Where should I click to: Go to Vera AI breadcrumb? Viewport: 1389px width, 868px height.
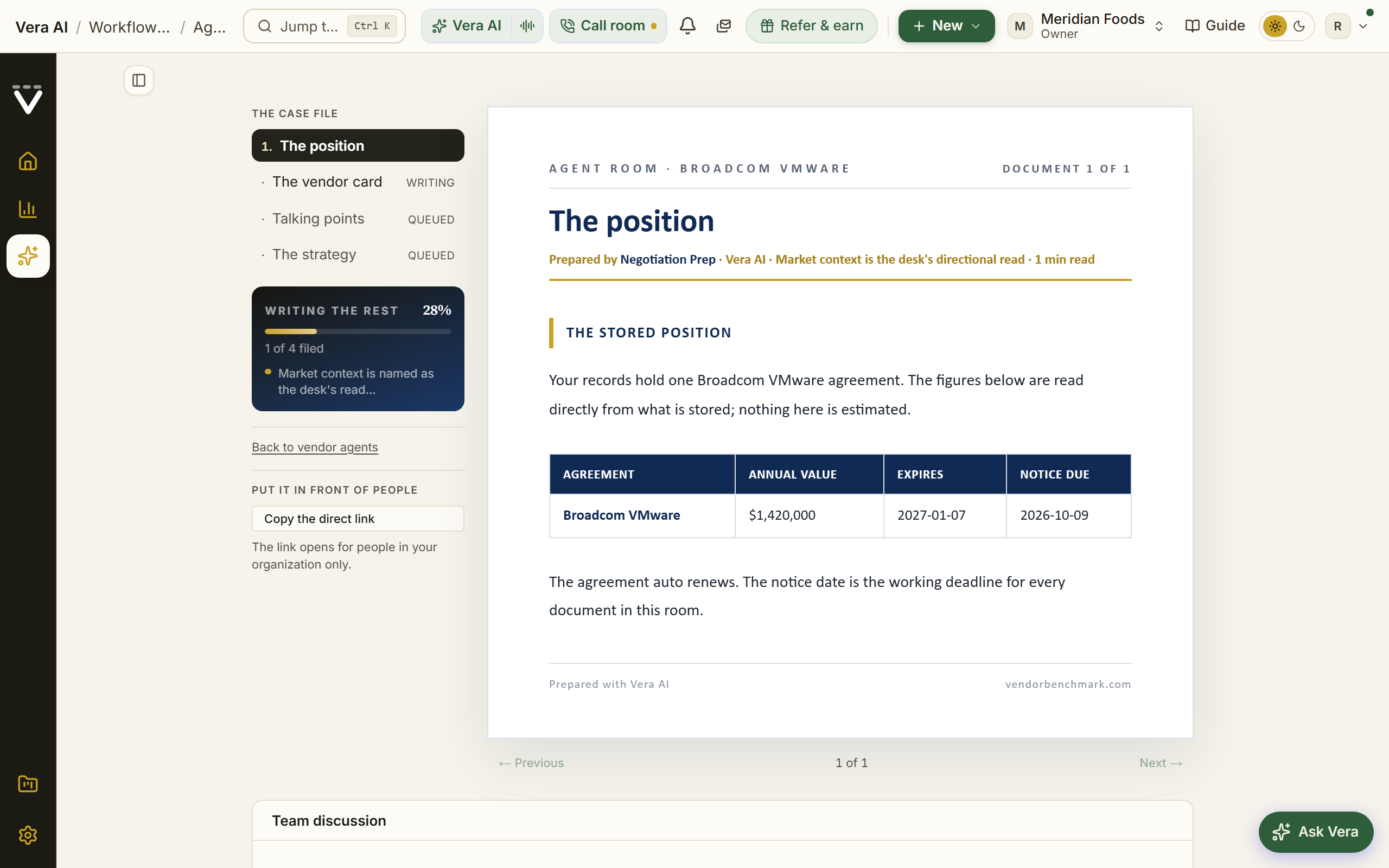click(42, 27)
